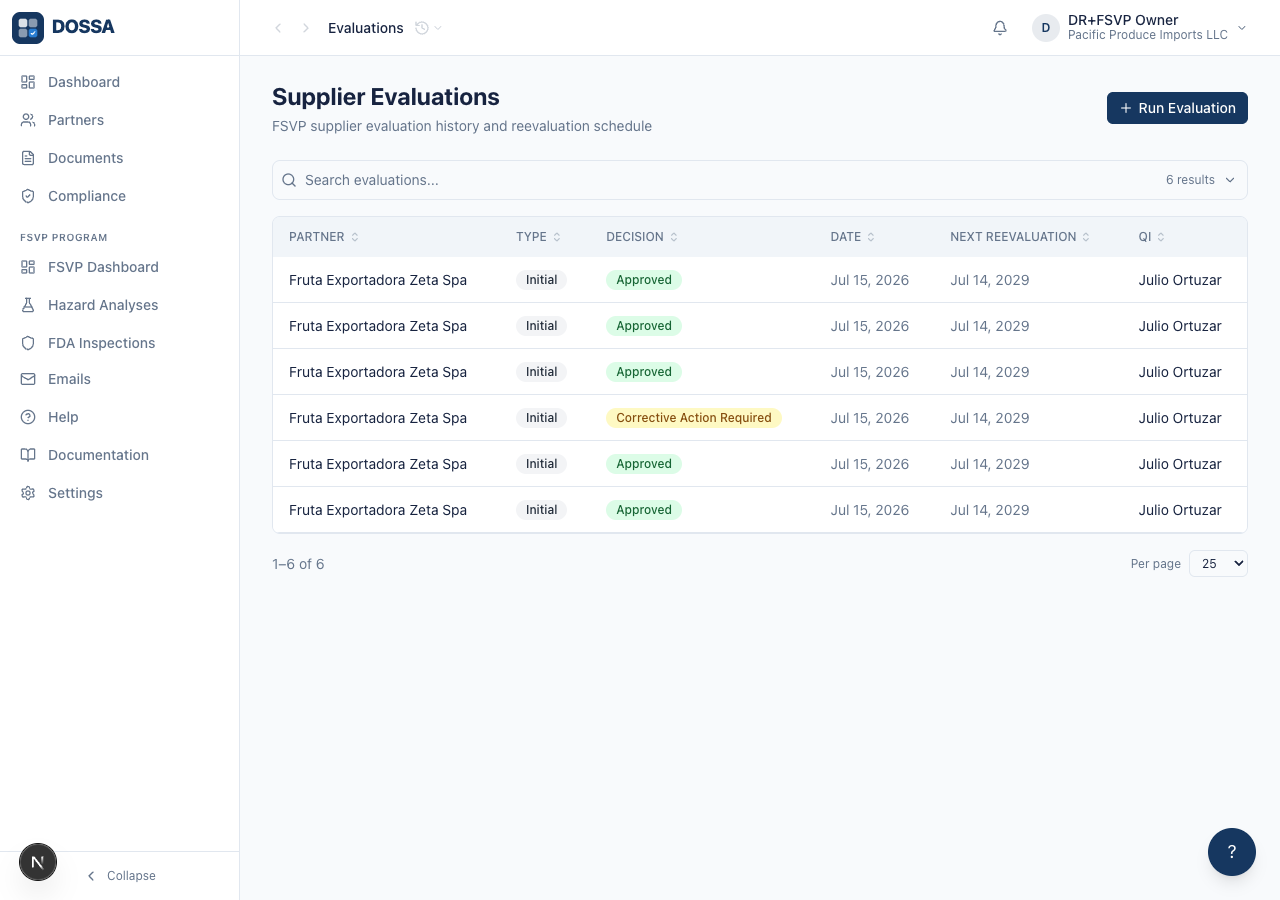Screen dimensions: 1280x900
Task: Expand the history dropdown chevron
Action: click(438, 28)
